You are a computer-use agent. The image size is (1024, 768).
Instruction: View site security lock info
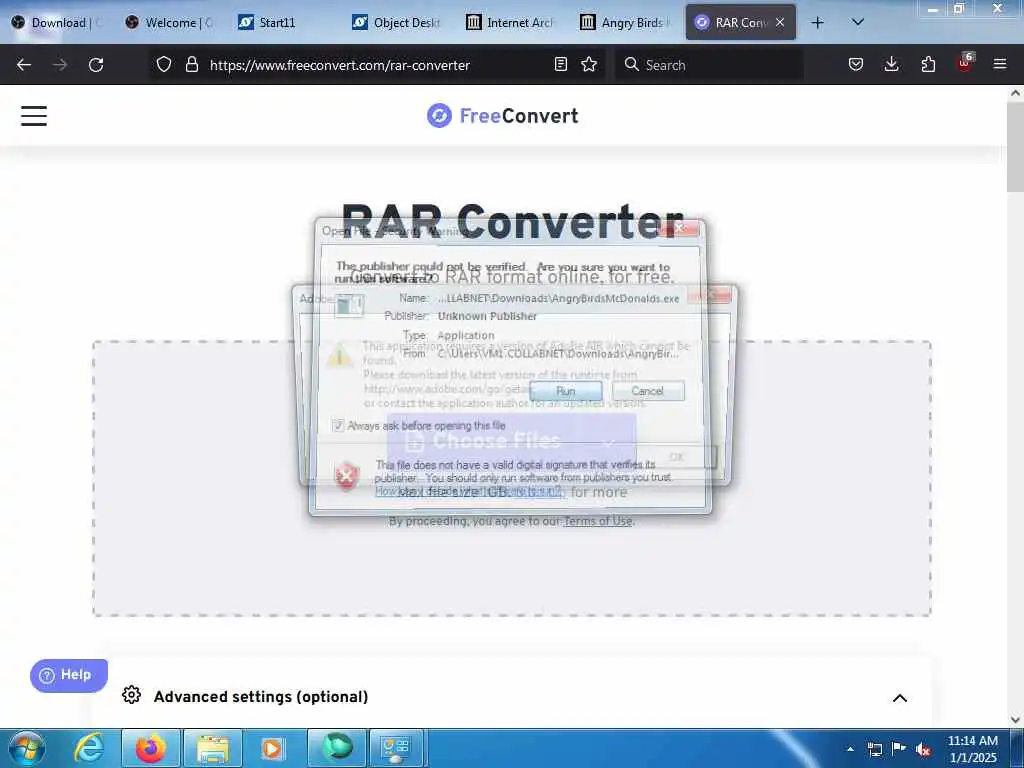191,64
